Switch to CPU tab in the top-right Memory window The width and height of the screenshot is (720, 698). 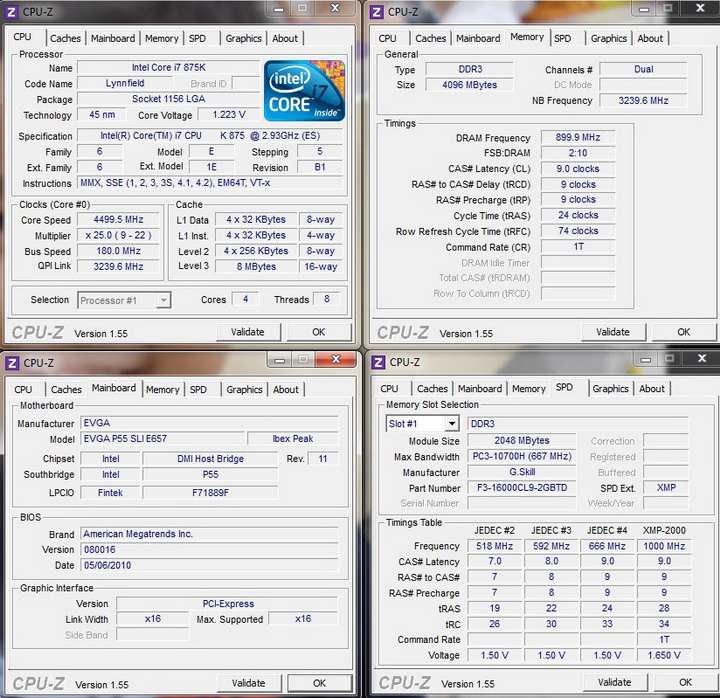[388, 39]
